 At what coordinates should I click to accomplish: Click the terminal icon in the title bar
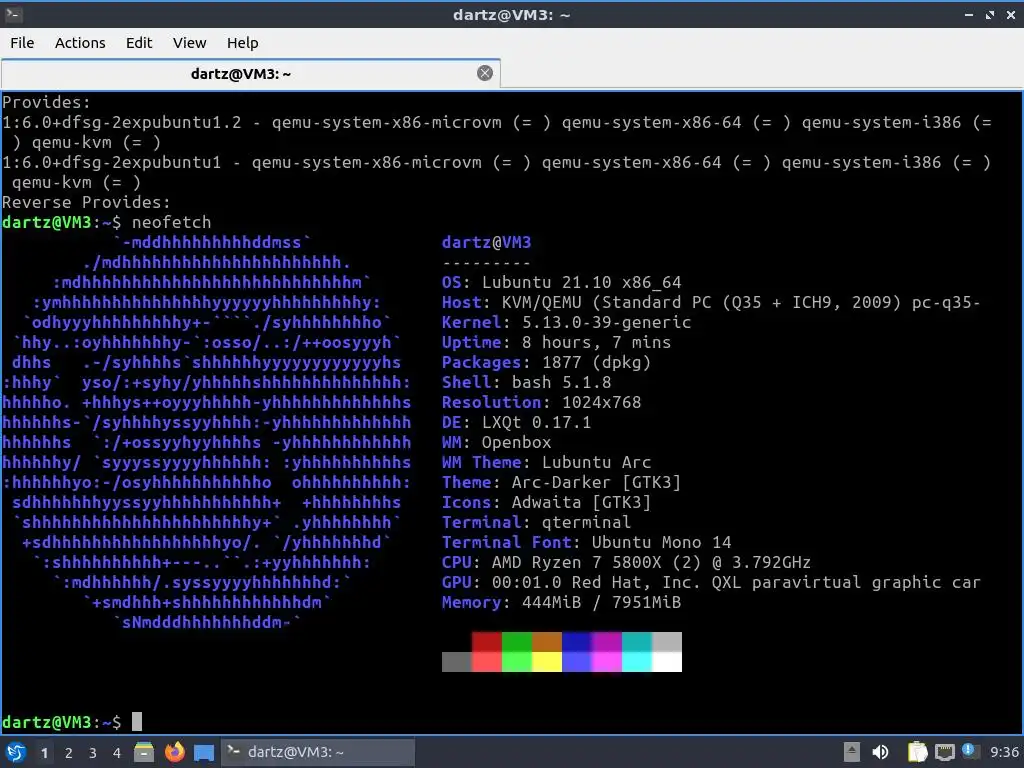13,14
